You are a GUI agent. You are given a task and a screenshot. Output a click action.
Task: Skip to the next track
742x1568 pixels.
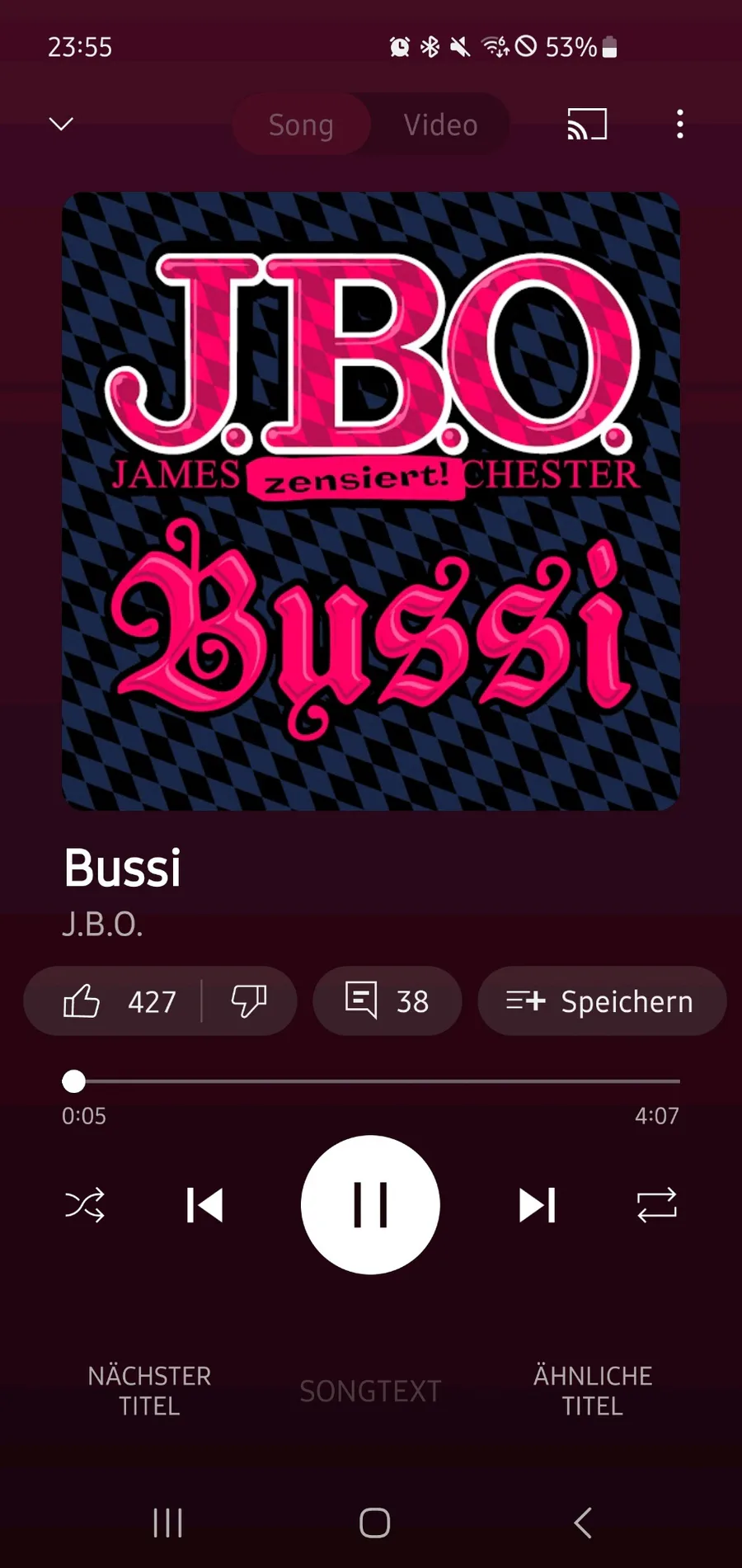pos(538,1205)
